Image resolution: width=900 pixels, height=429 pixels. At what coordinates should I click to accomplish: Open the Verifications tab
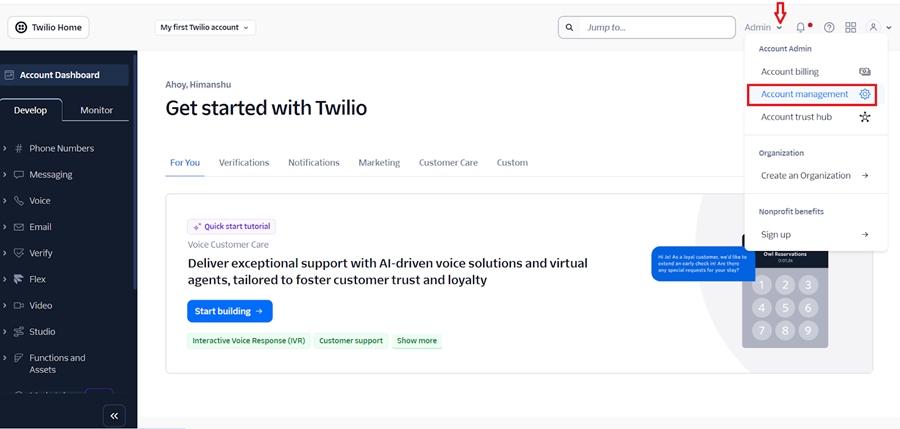coord(244,163)
